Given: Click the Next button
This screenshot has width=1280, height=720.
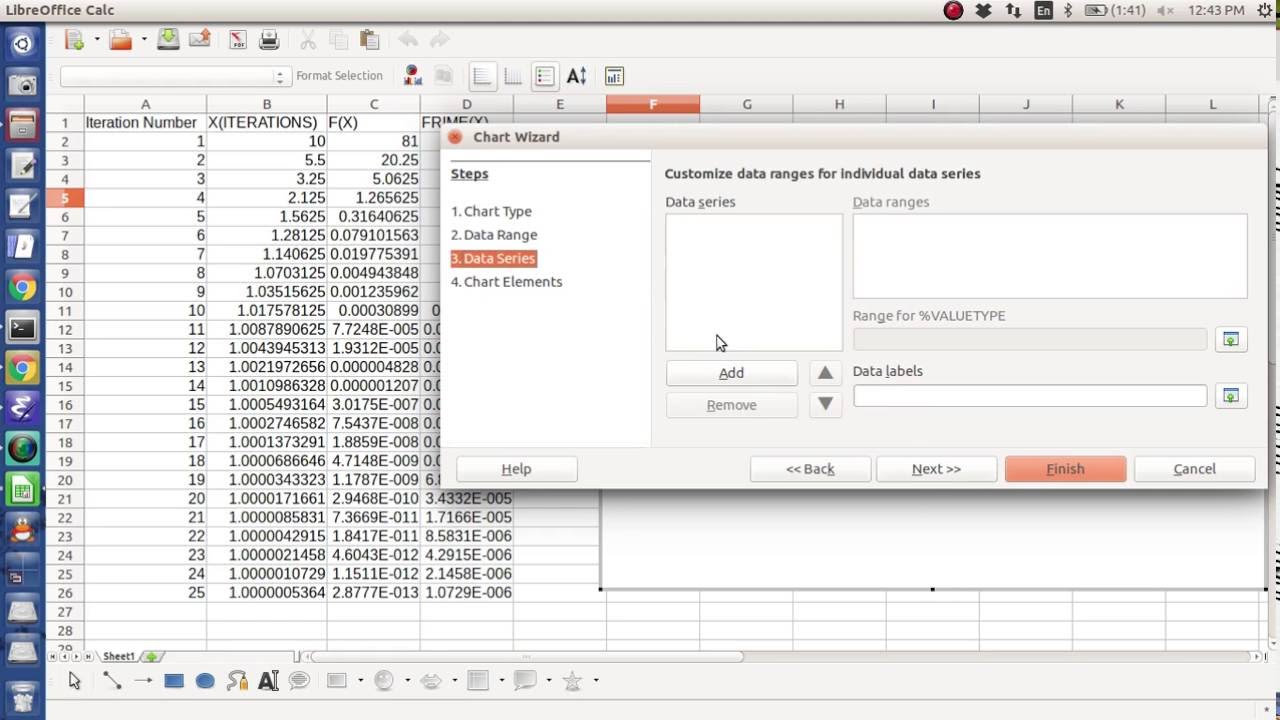Looking at the screenshot, I should tap(936, 469).
